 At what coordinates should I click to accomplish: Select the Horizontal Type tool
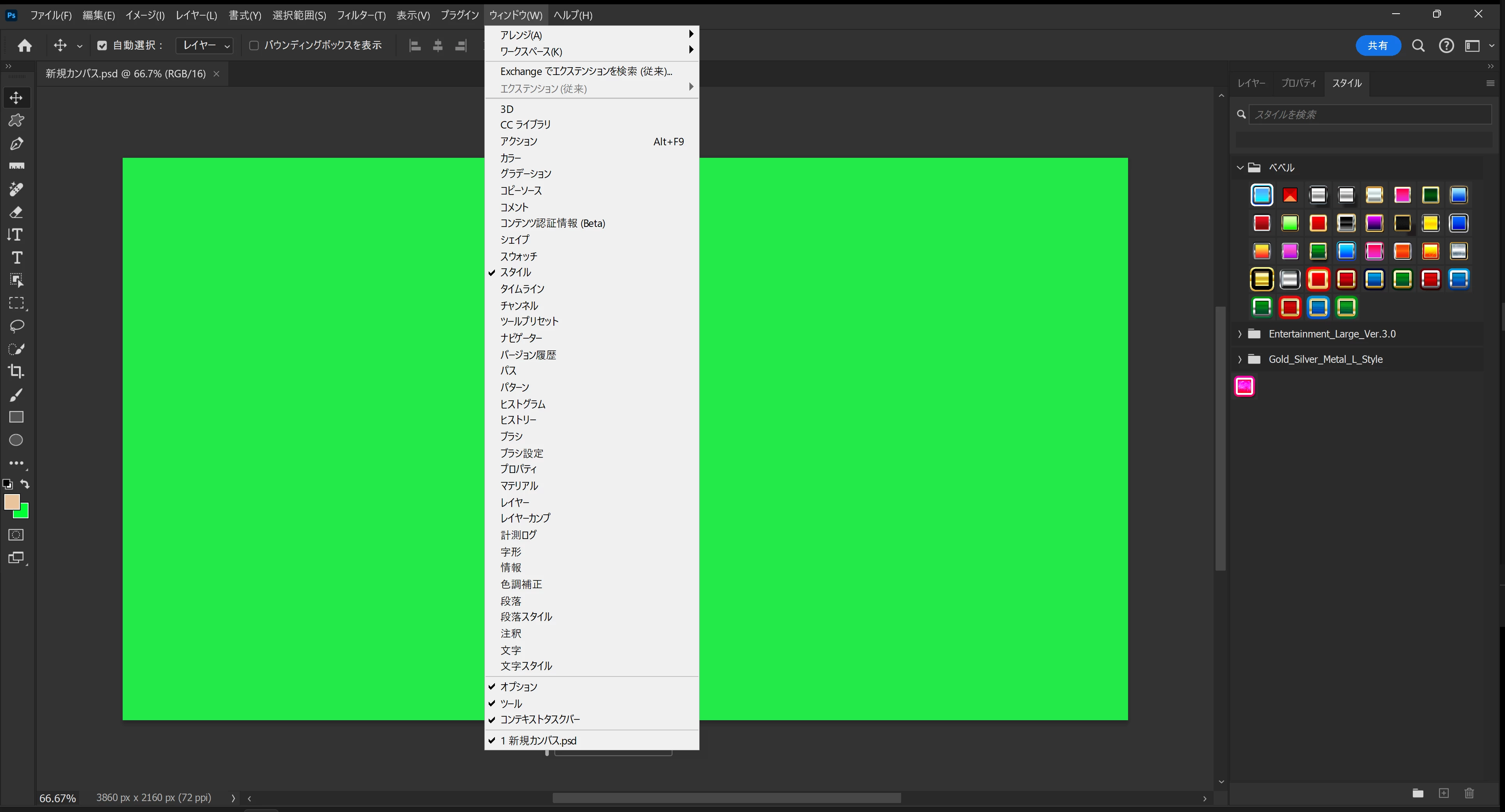[x=16, y=258]
